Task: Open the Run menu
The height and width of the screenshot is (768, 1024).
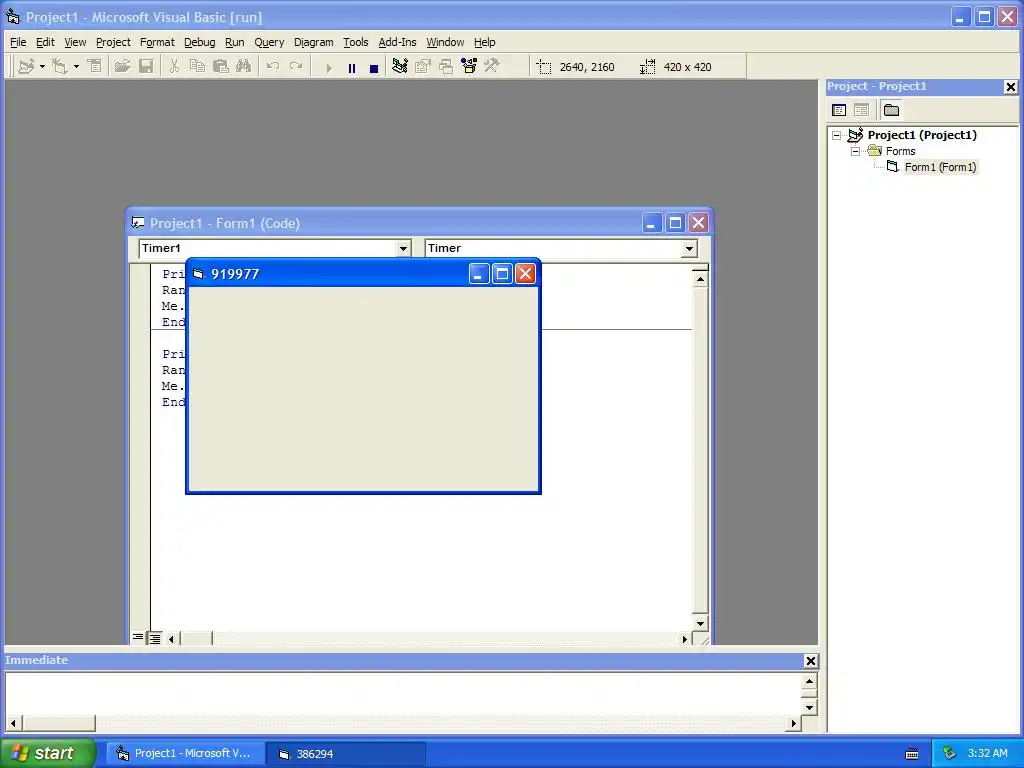Action: click(234, 42)
